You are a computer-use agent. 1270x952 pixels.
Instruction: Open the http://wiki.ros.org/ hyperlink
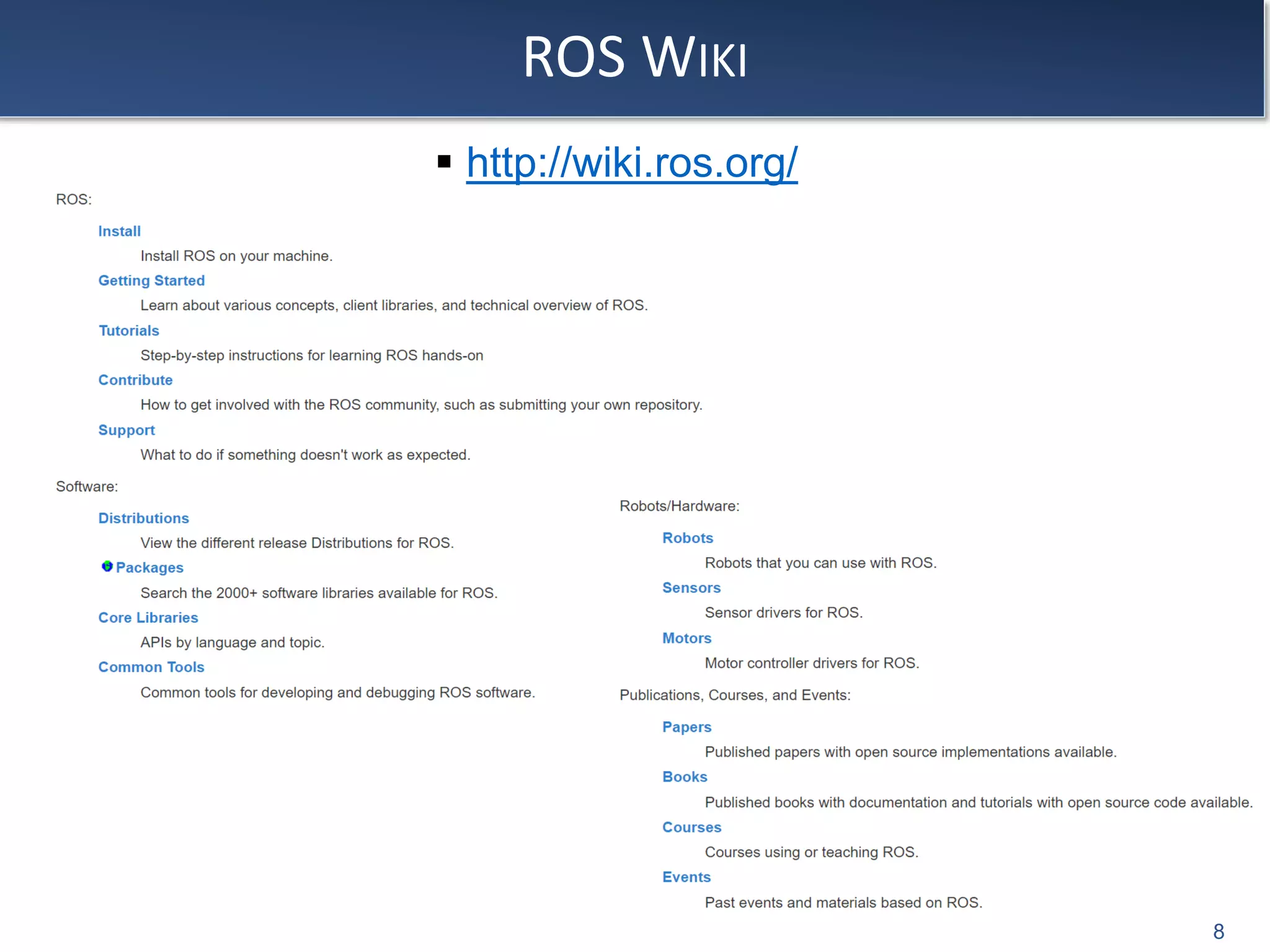point(632,163)
